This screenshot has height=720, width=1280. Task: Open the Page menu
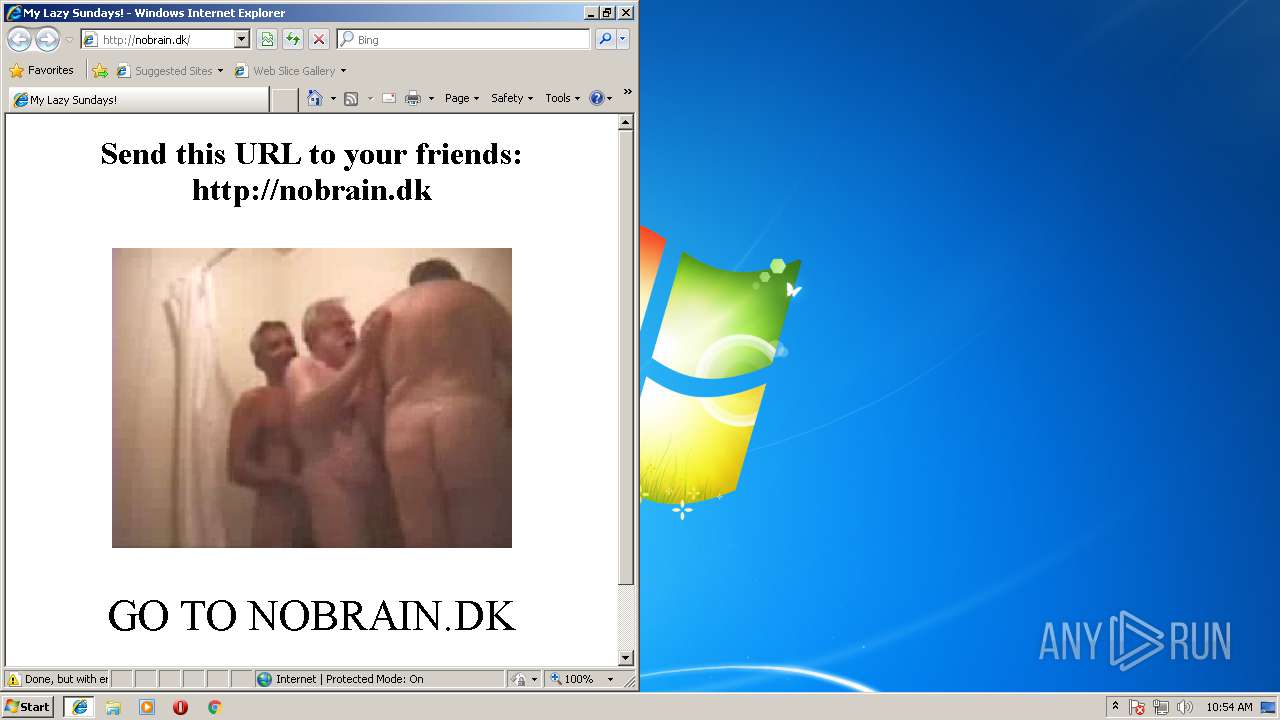point(462,98)
